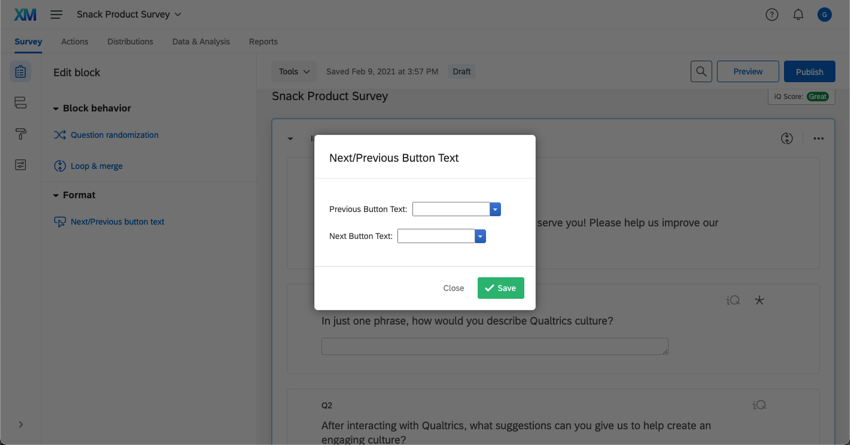
Task: Switch to the Reports tab
Action: click(263, 42)
